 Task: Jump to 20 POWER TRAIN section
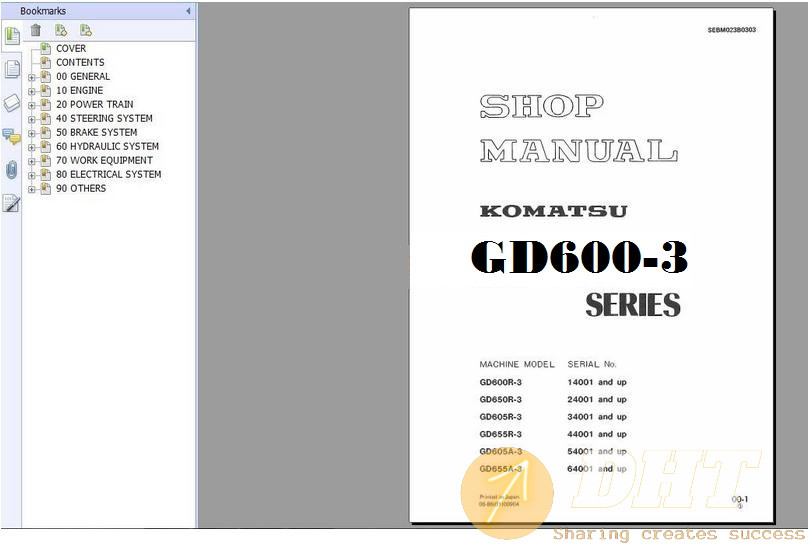pos(95,105)
